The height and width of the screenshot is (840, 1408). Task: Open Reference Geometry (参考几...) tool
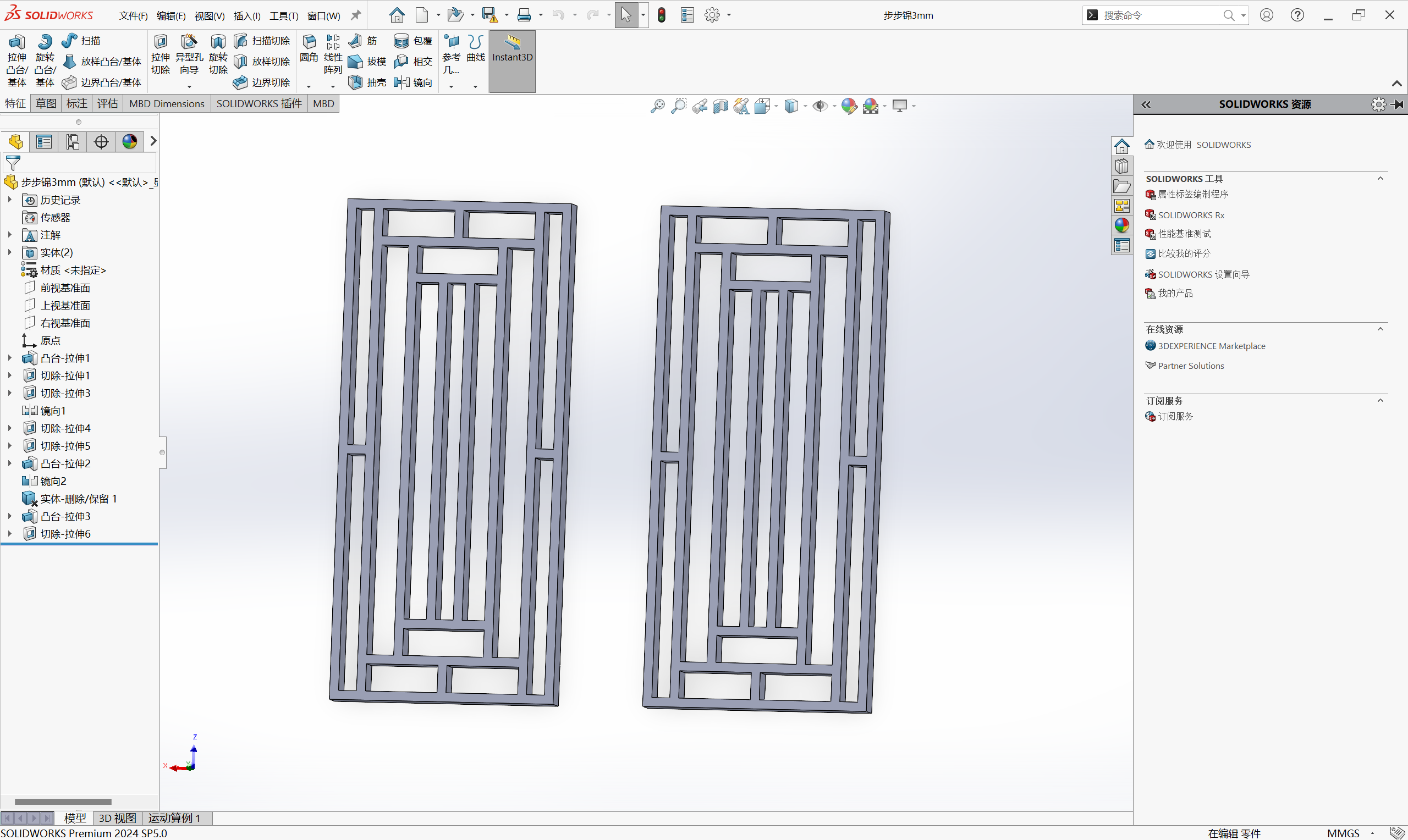(451, 55)
